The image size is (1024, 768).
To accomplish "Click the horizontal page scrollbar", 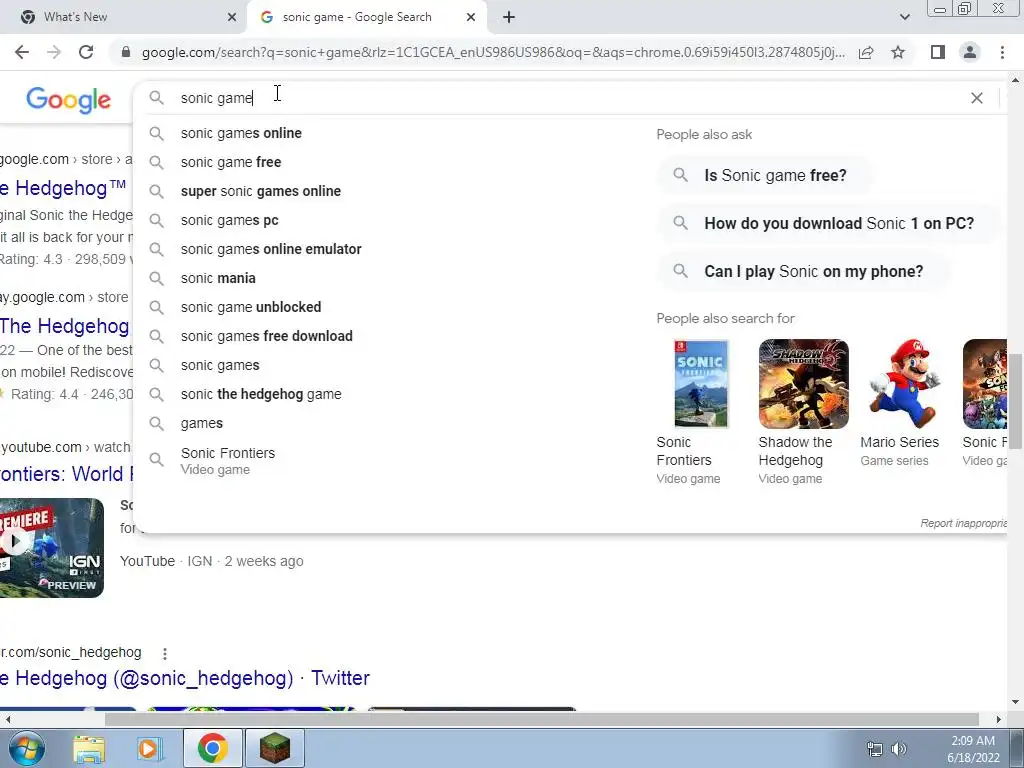I will [542, 720].
